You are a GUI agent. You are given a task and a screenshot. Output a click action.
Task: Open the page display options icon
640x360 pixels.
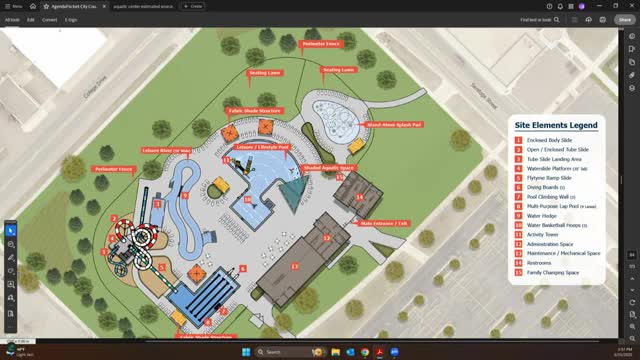click(632, 314)
